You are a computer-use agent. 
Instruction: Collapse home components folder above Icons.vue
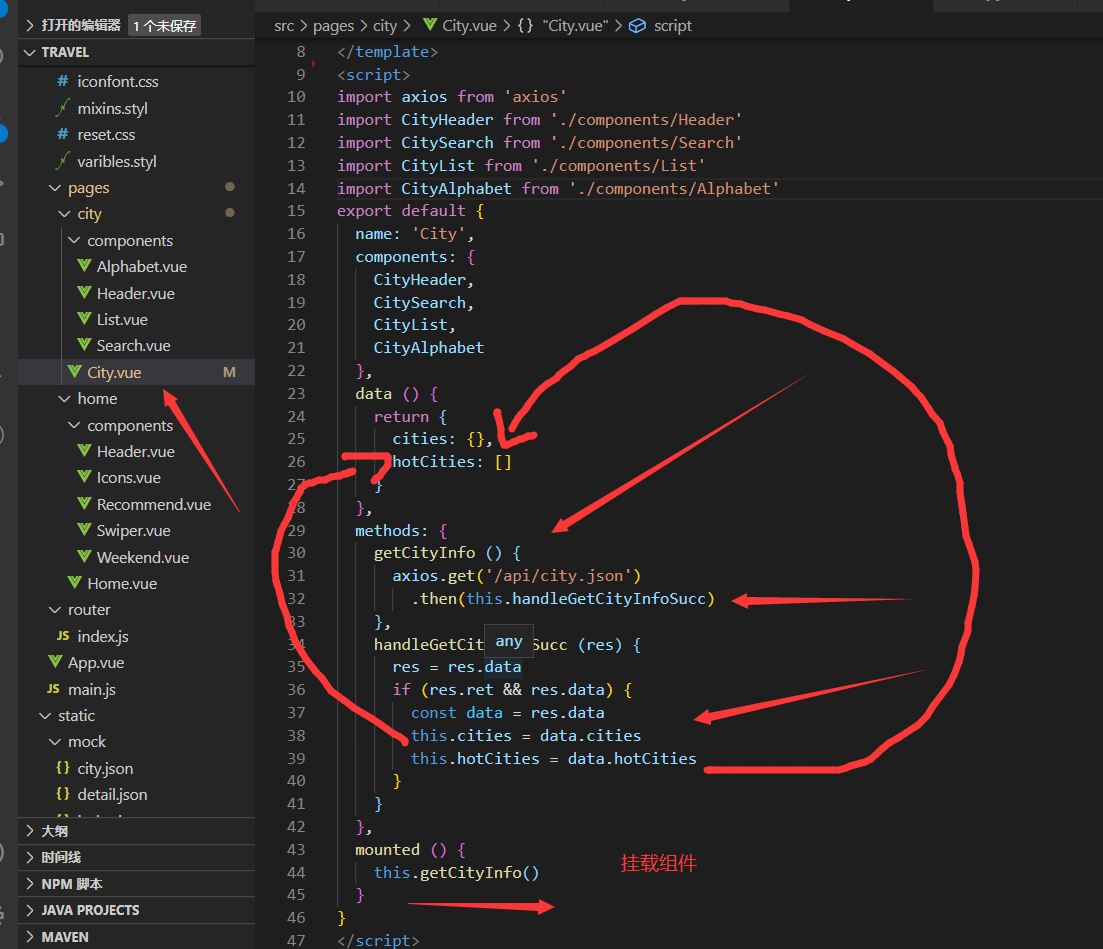(x=130, y=426)
